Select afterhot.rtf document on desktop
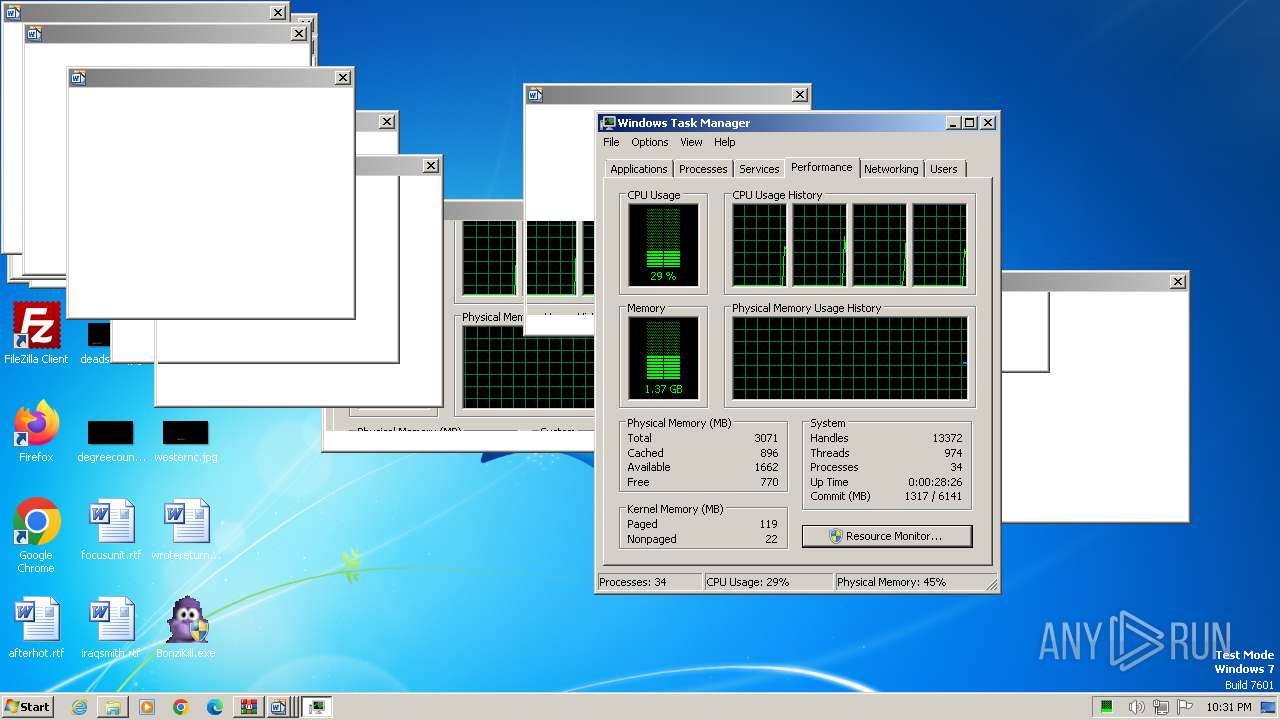Screen dimensions: 1280x720 point(36,628)
